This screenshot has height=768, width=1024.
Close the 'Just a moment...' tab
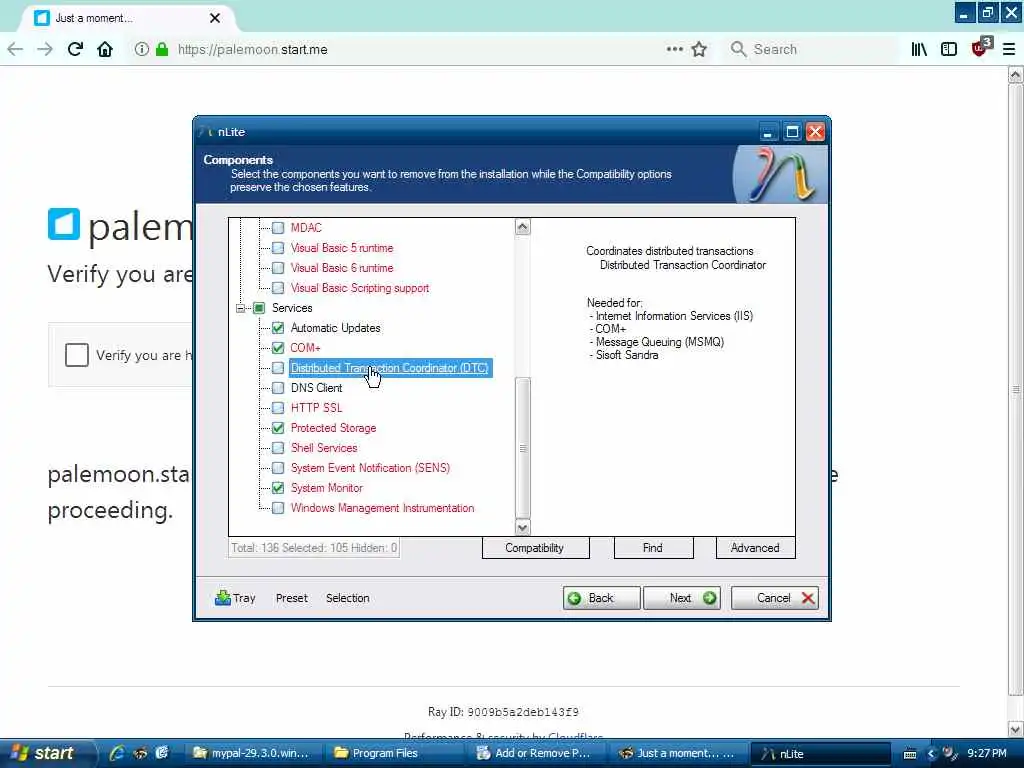click(215, 18)
